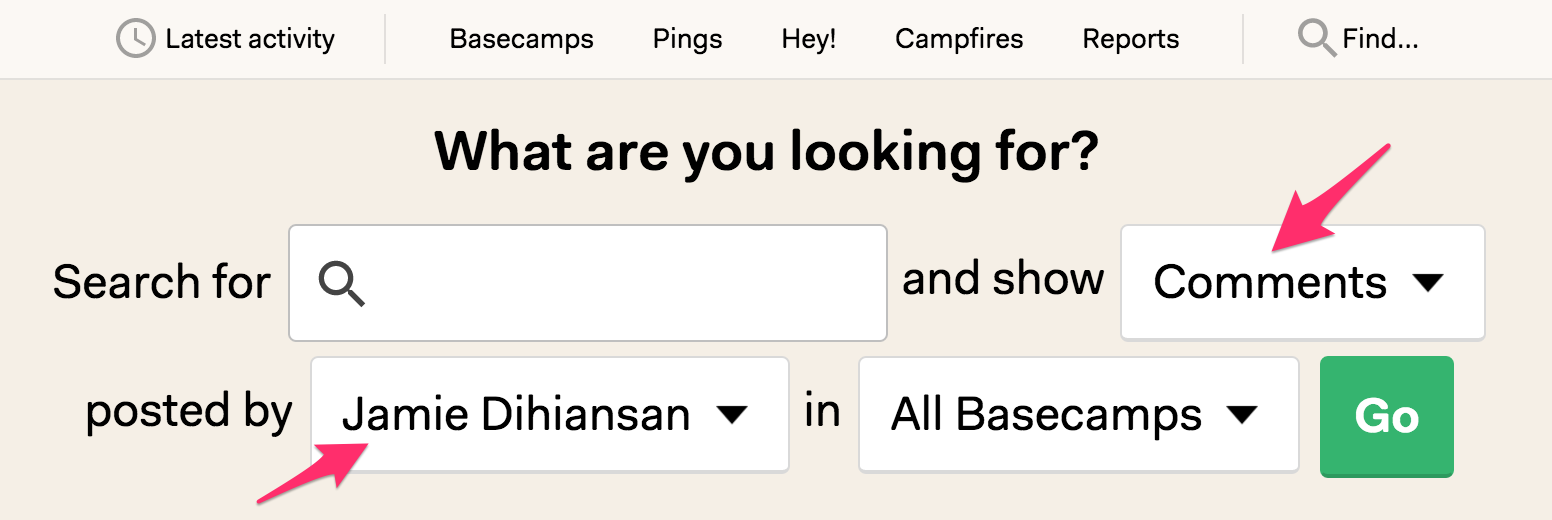
Task: Click the magnifier icon next to Find
Action: (x=1316, y=39)
